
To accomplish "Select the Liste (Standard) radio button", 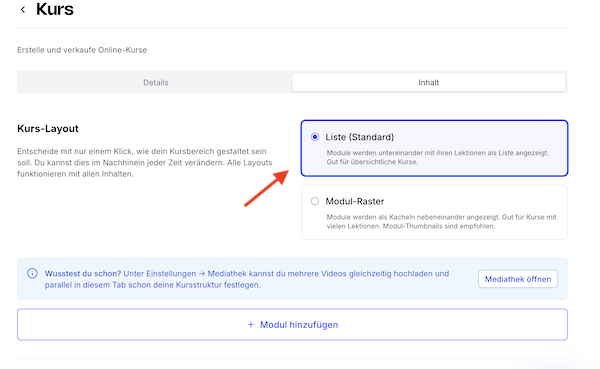I will (315, 137).
